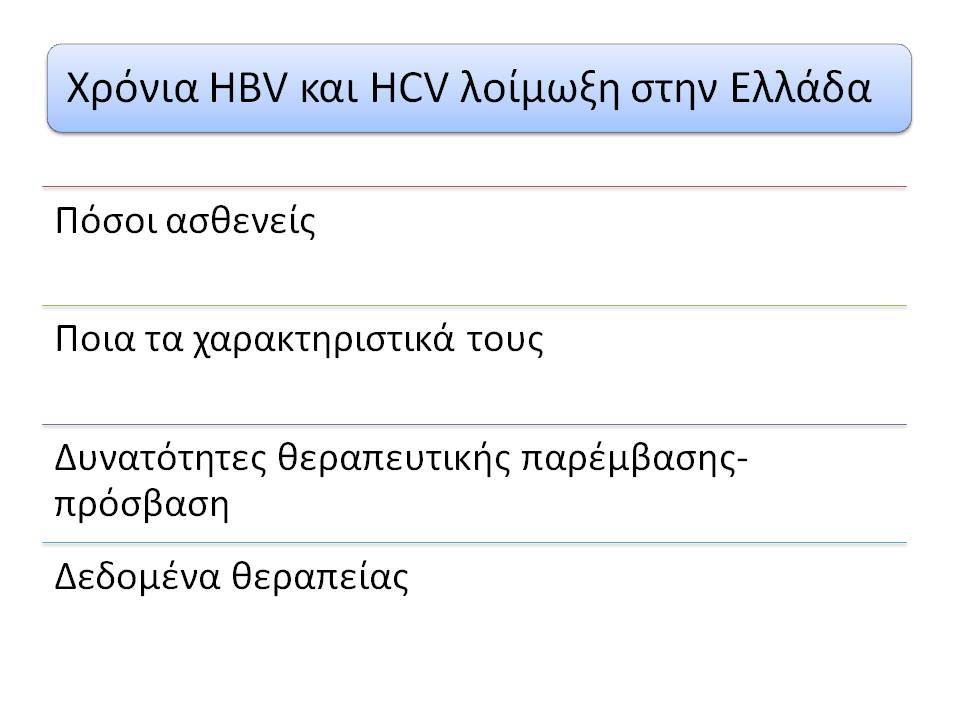Click the green separator line above "Ποια τα χαρακτηριστικά"
The height and width of the screenshot is (720, 960).
[474, 306]
